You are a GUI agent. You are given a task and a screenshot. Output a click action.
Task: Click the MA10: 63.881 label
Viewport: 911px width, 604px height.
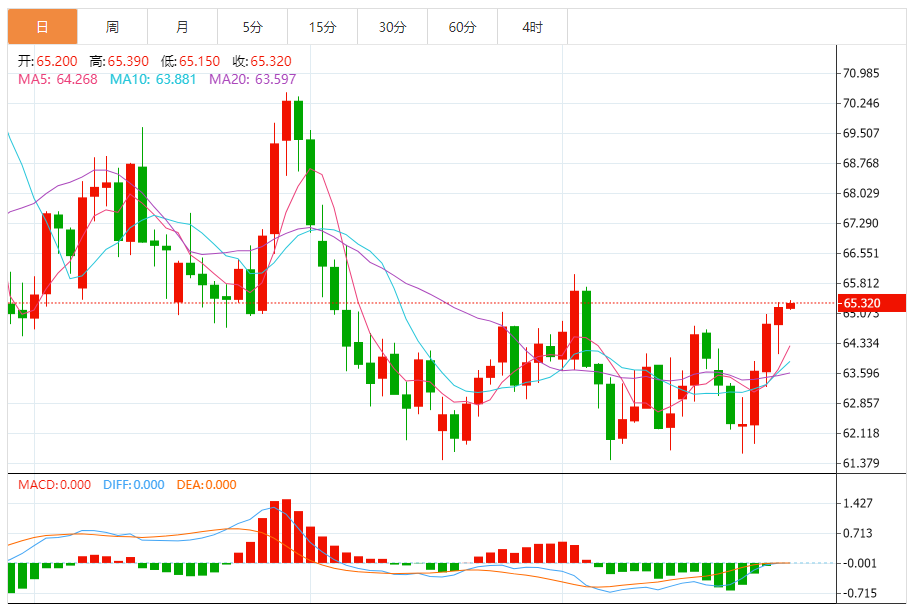(x=153, y=80)
